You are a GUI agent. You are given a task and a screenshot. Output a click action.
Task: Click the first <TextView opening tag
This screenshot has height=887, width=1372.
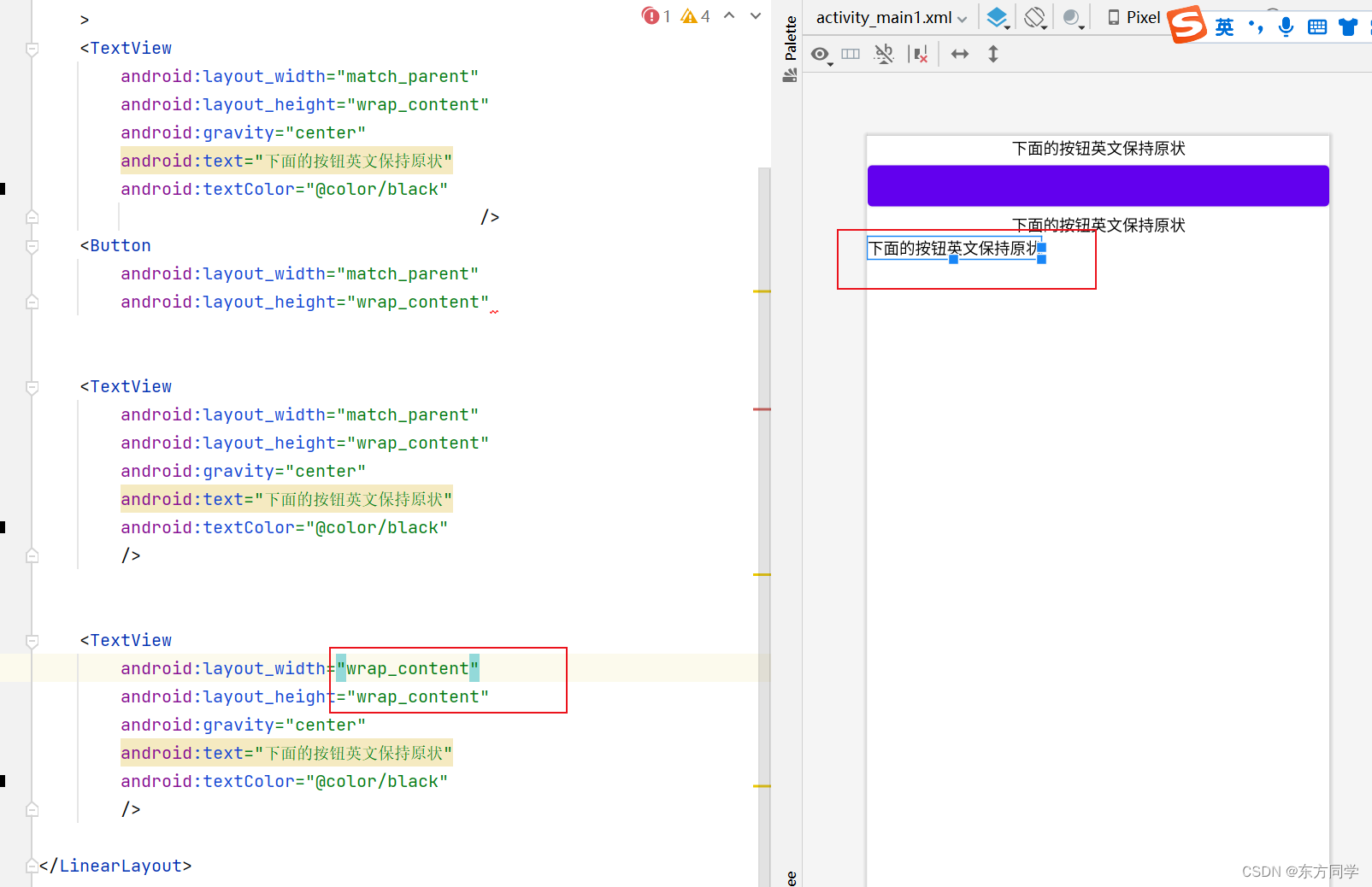click(126, 49)
